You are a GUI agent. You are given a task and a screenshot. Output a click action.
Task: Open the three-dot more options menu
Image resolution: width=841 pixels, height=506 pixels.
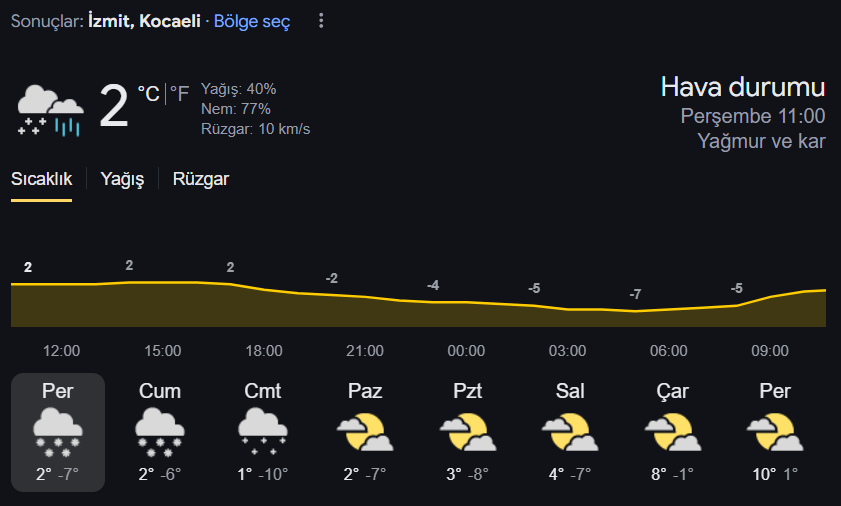(321, 21)
